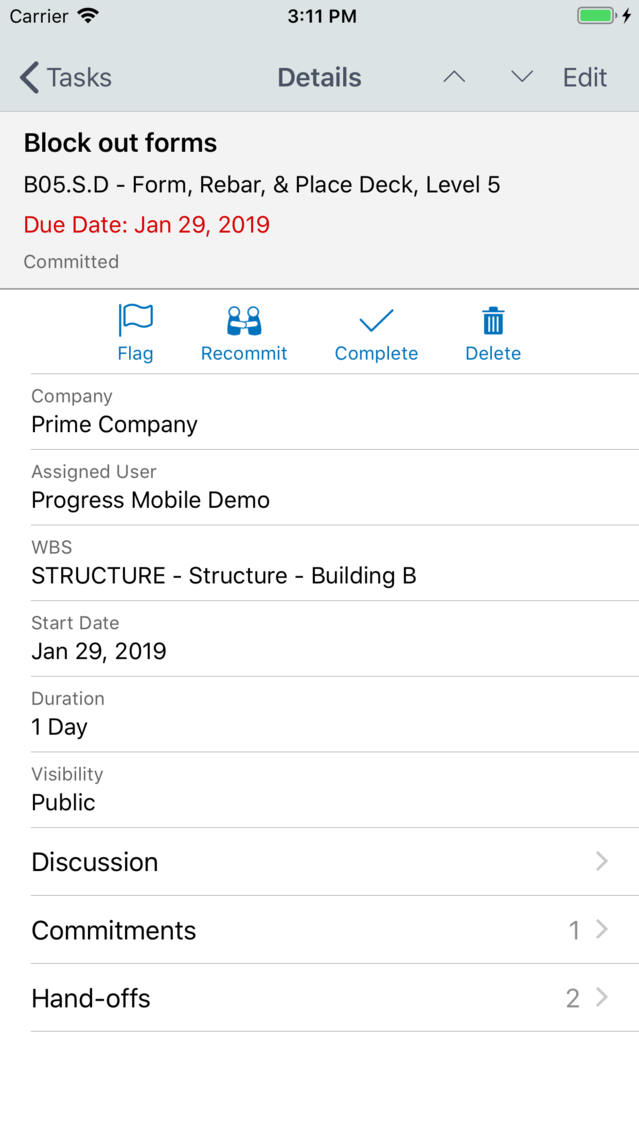639x1136 pixels.
Task: Go to previous task with up arrow
Action: point(454,77)
